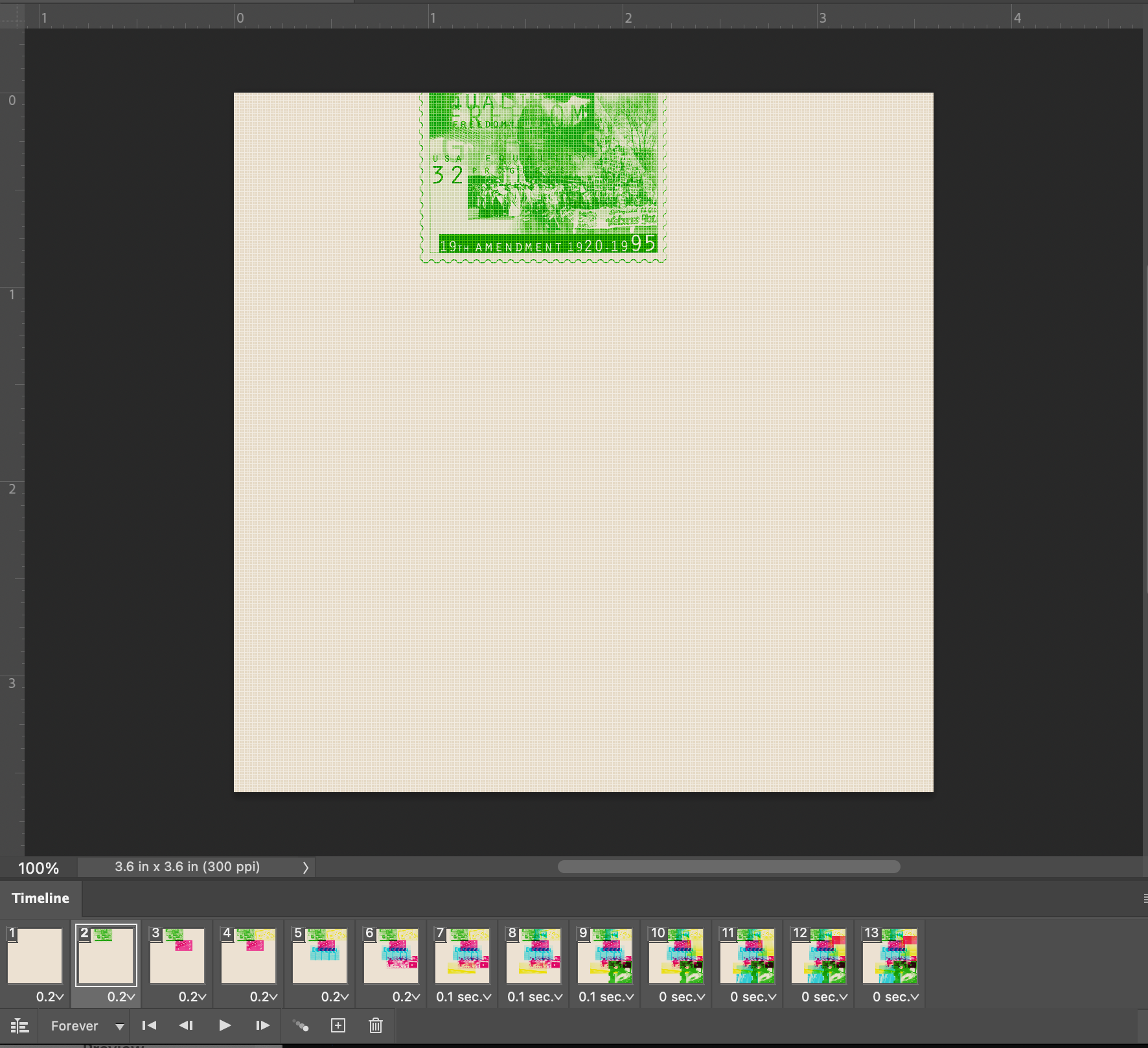Click the green stamp on canvas
Screen dimensions: 1148x1048
coord(543,177)
